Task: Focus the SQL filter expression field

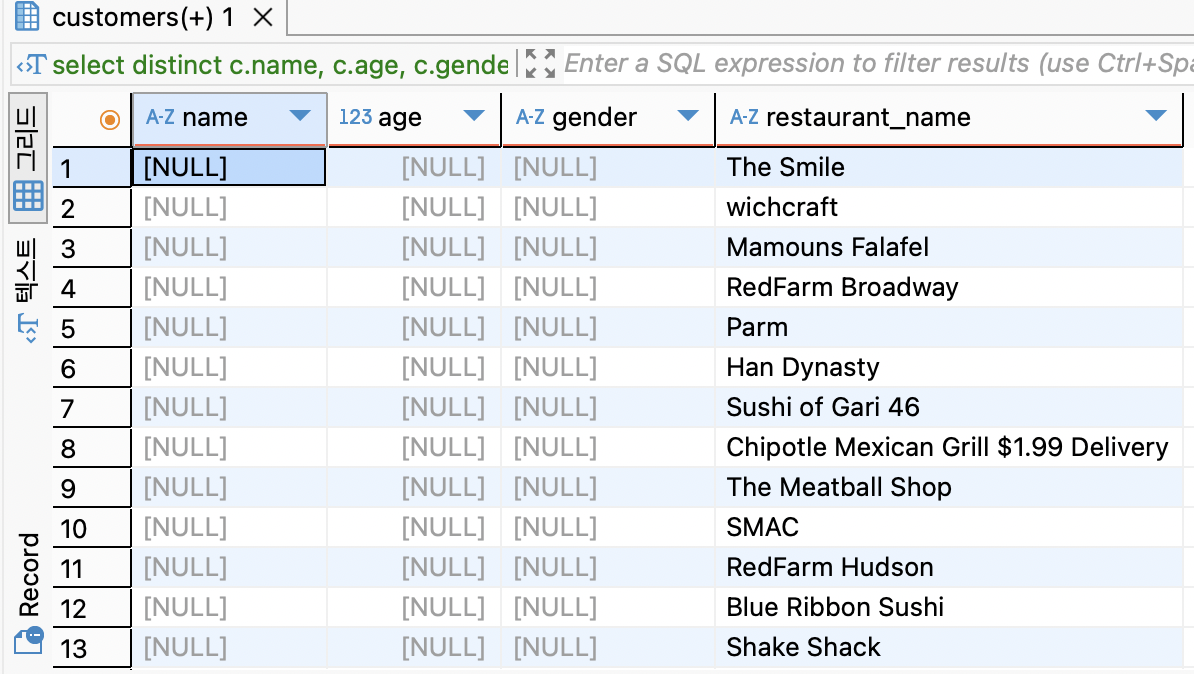Action: (879, 64)
